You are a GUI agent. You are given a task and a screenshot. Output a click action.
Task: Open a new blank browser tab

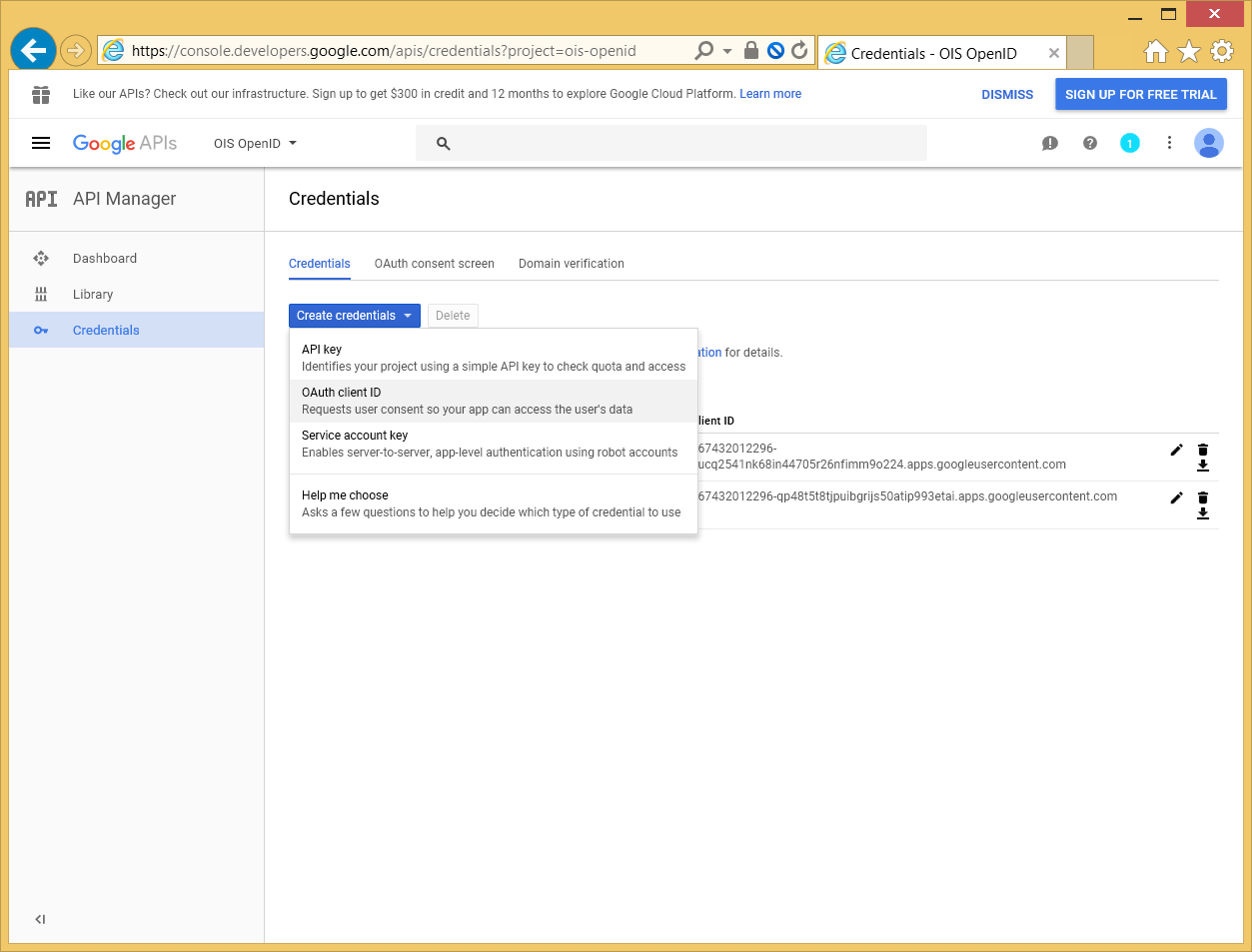pyautogui.click(x=1080, y=52)
